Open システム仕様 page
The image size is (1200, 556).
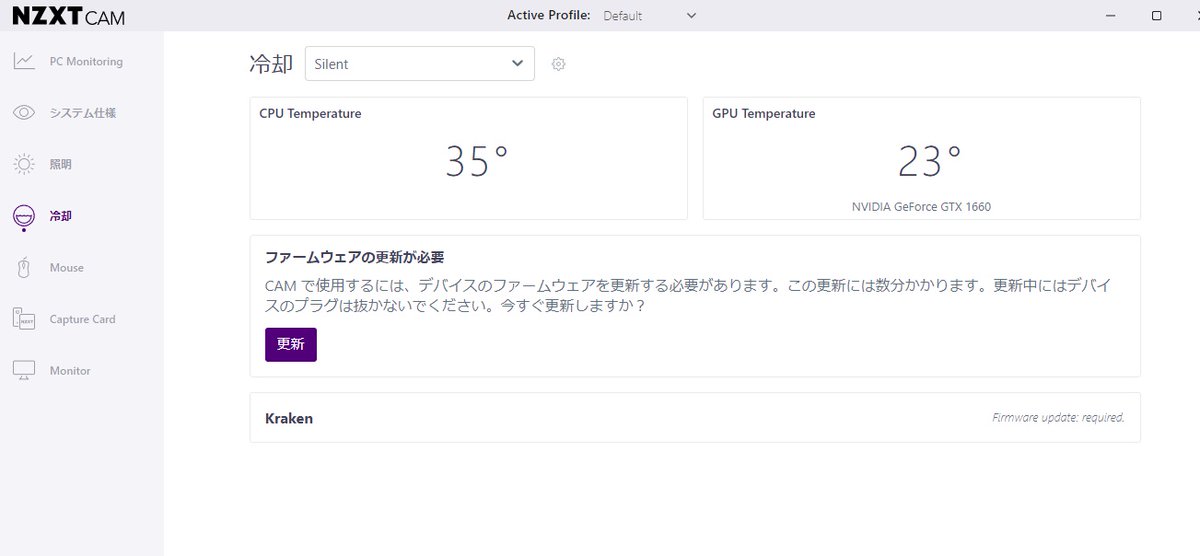tap(83, 113)
